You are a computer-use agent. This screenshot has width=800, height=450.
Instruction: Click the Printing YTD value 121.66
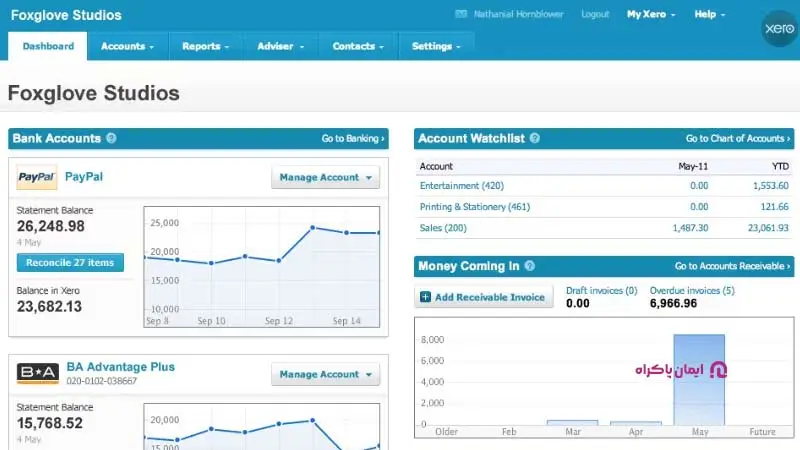[x=774, y=207]
